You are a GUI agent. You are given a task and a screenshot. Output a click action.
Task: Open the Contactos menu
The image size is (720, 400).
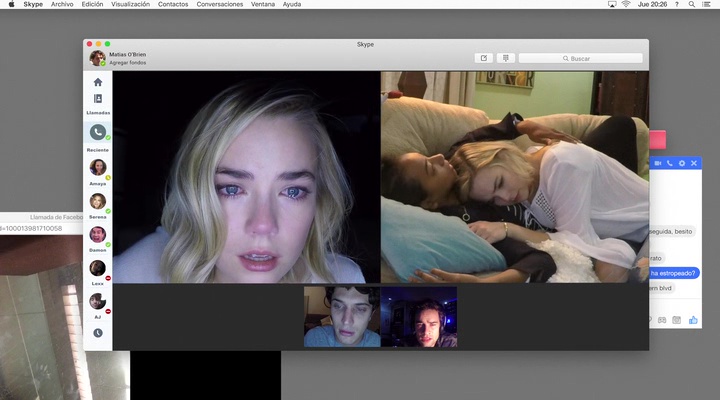tap(173, 4)
